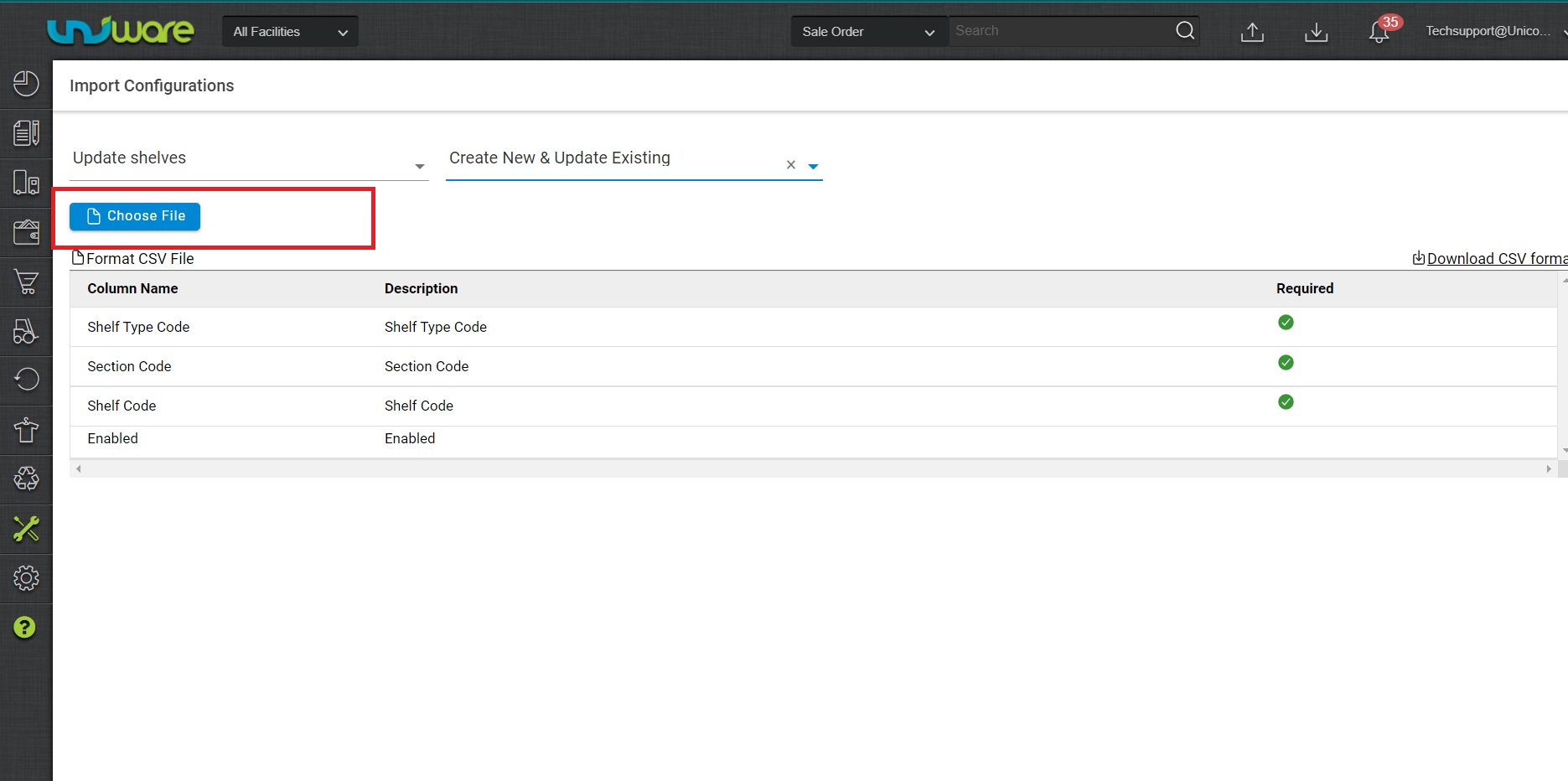Viewport: 1568px width, 781px height.
Task: Click the returns circular arrow sidebar icon
Action: coord(26,380)
